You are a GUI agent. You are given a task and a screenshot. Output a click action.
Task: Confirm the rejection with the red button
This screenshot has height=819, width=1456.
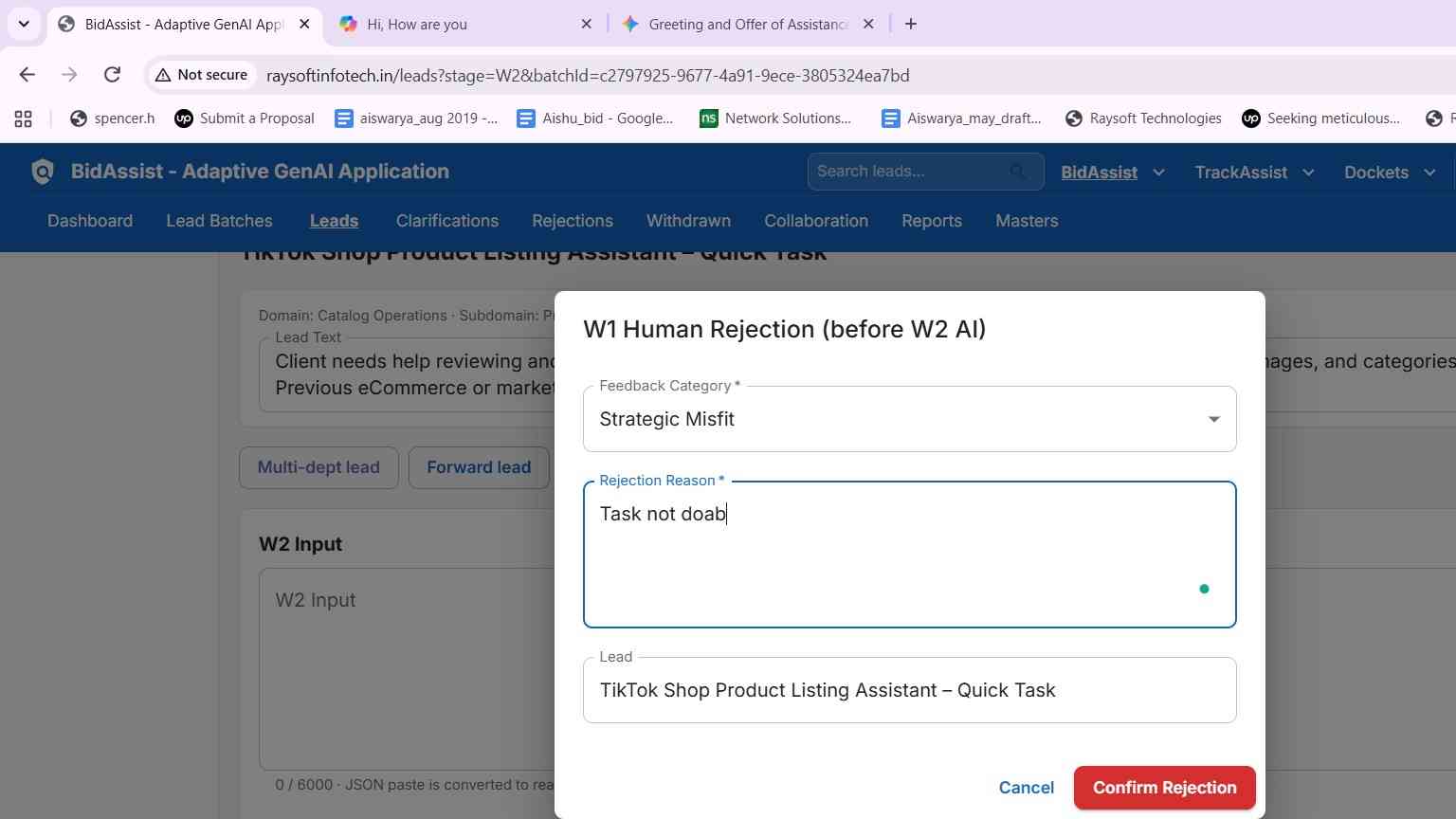pyautogui.click(x=1164, y=788)
